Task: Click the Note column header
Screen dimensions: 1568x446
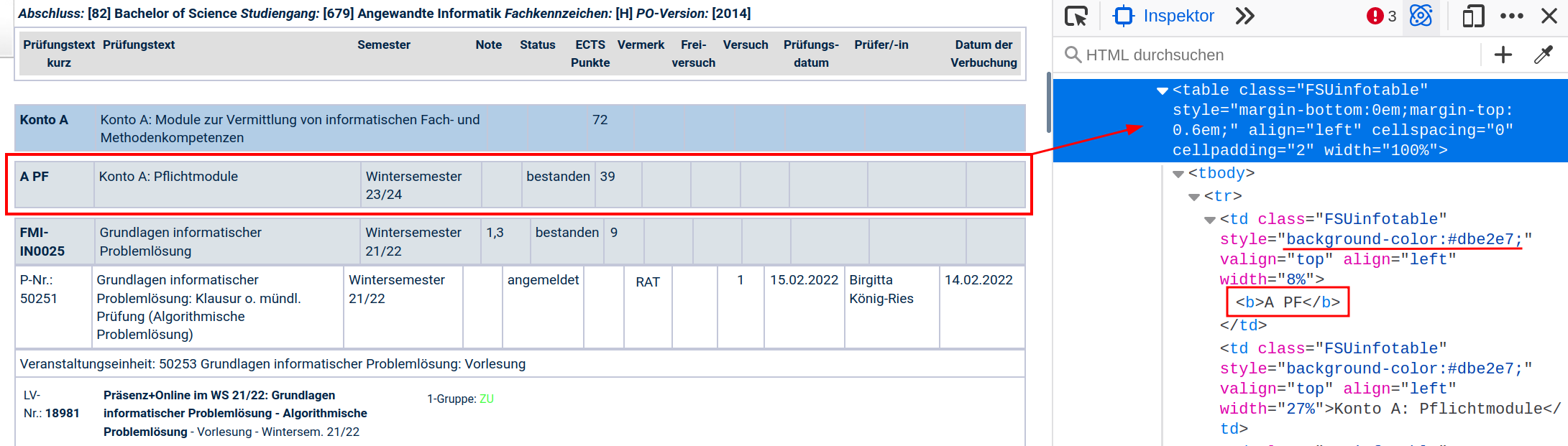Action: [x=489, y=45]
